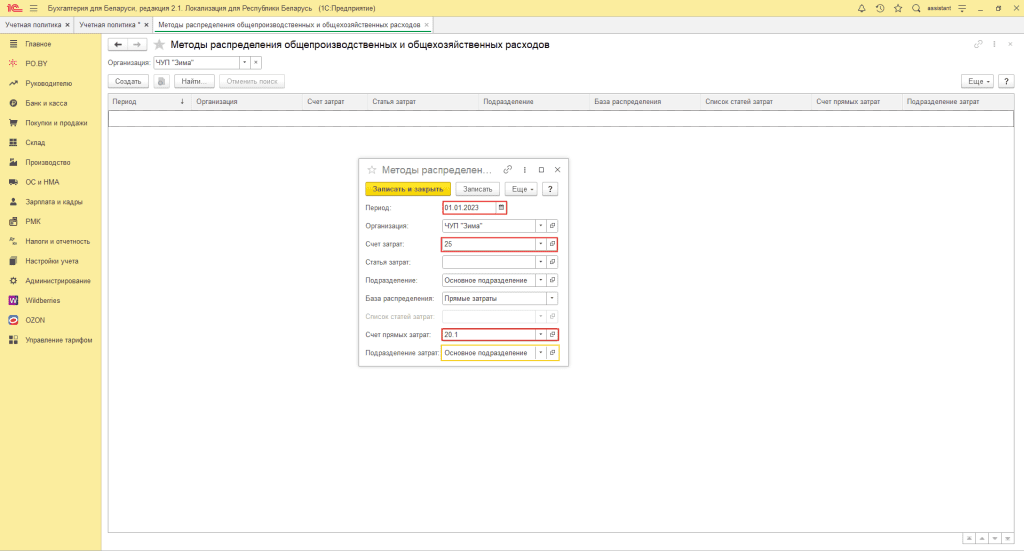Click into the Статья затрат input field
This screenshot has width=1024, height=551.
(x=488, y=262)
